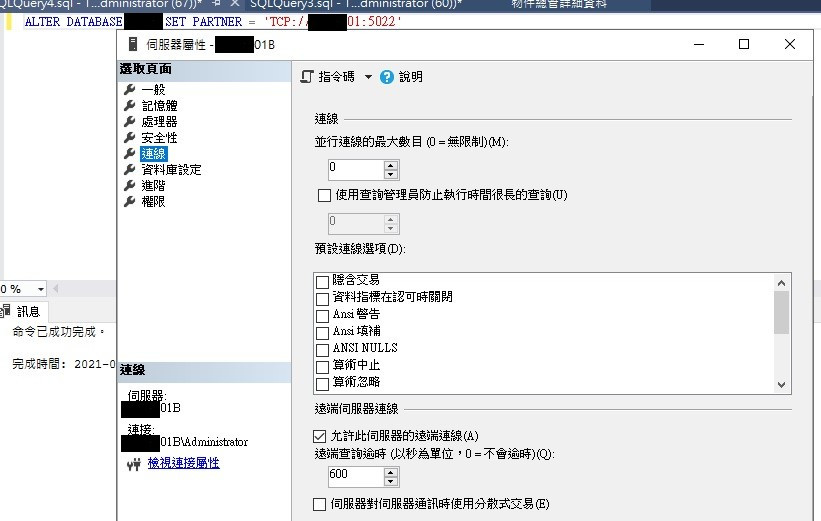Open the 安全性 settings page
821x521 pixels.
(160, 138)
